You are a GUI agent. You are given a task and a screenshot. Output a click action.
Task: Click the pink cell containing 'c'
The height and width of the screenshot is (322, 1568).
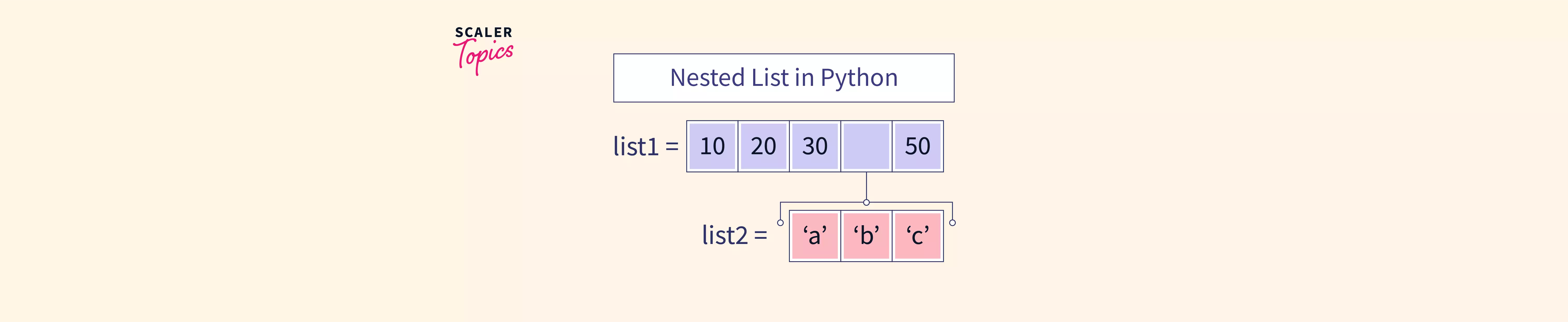[x=917, y=236]
